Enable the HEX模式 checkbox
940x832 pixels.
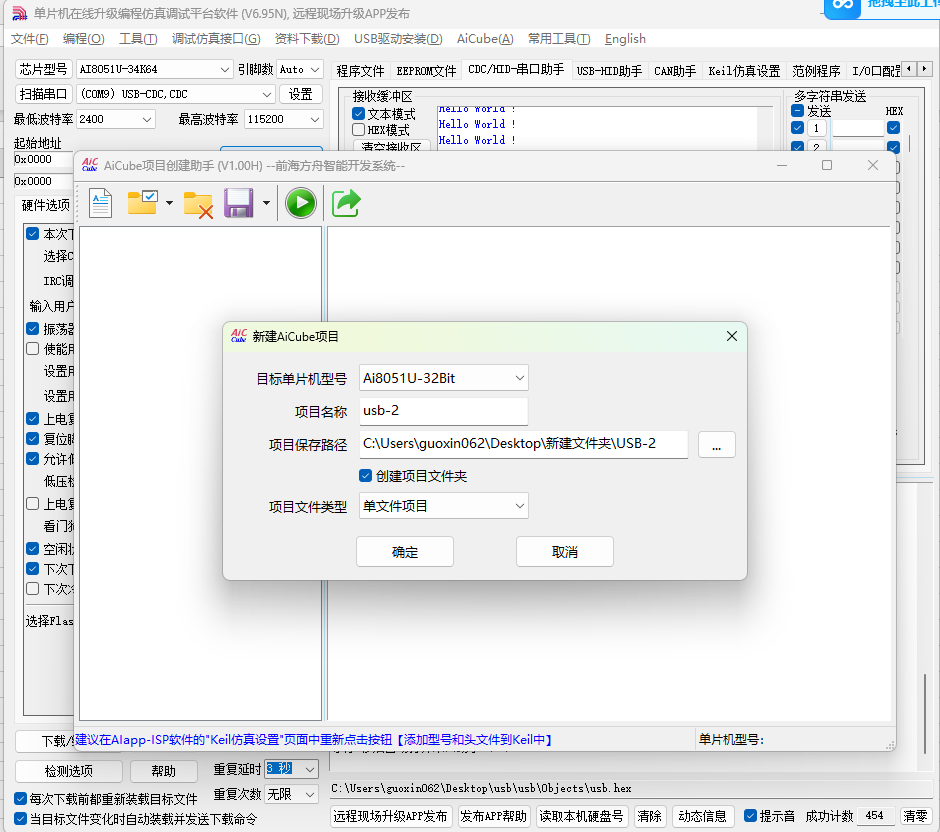click(x=358, y=129)
